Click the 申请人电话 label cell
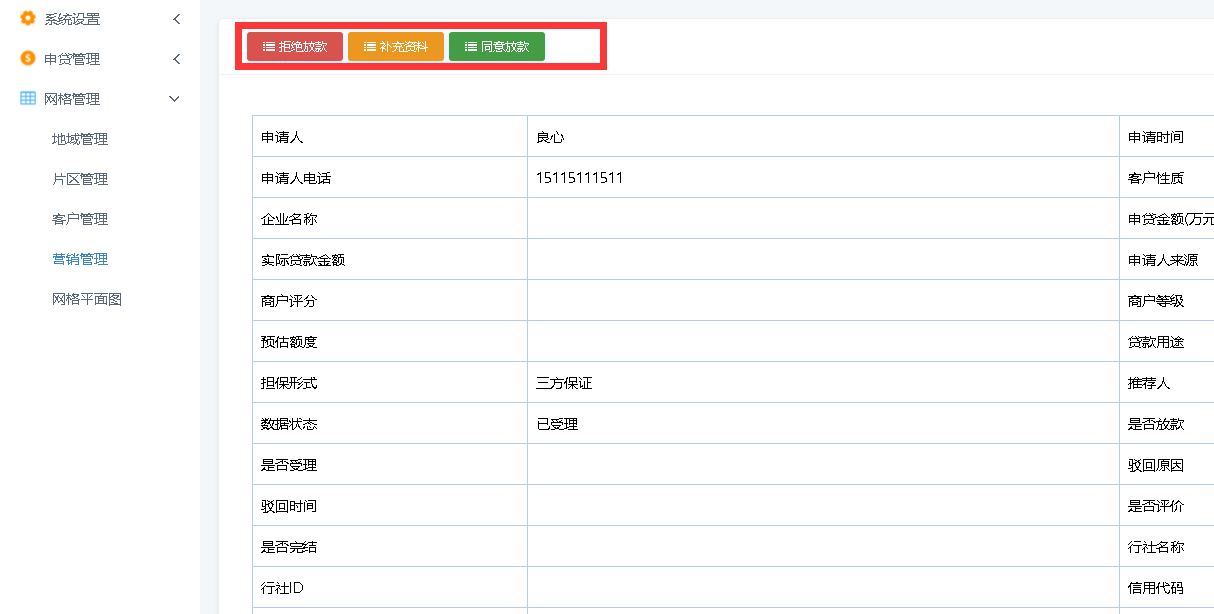This screenshot has width=1214, height=614. (x=390, y=177)
